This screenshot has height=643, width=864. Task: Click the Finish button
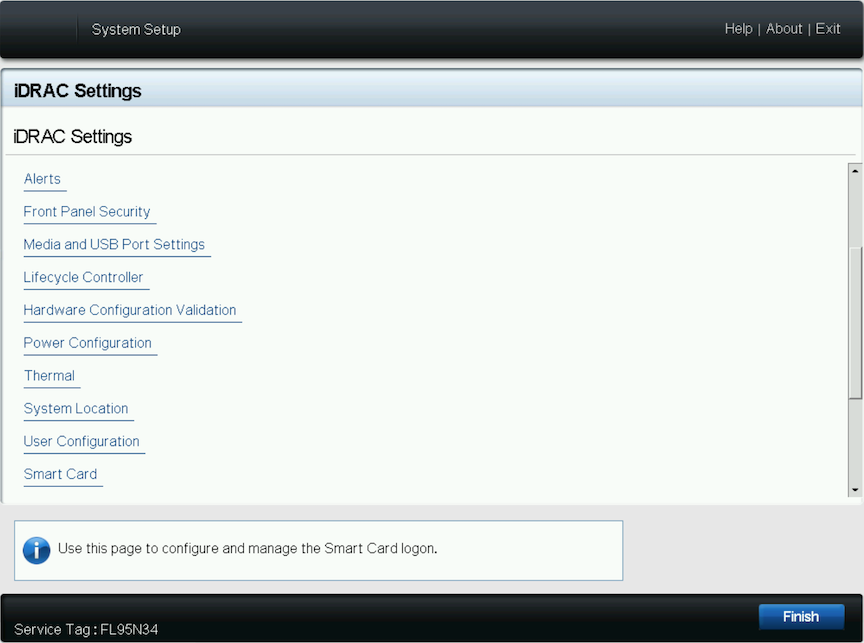[801, 616]
